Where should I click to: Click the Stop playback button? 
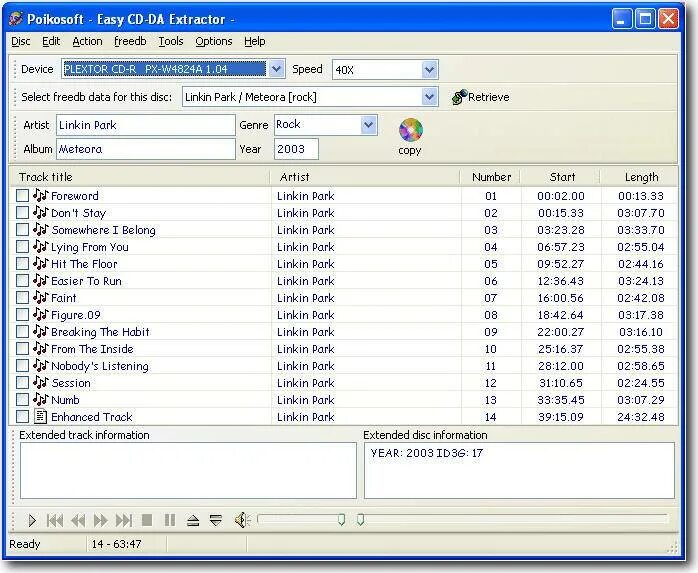[x=147, y=520]
